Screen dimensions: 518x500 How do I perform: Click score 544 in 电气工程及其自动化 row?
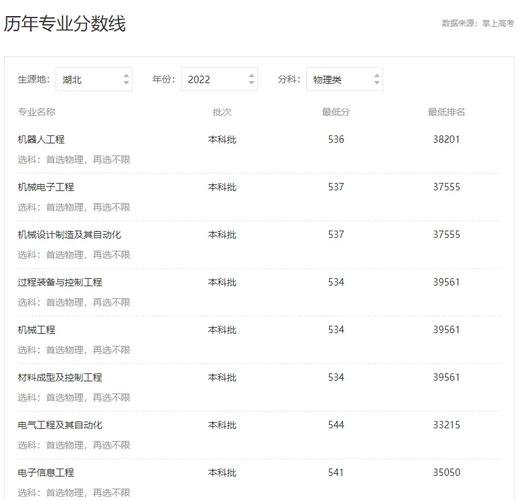[x=336, y=425]
